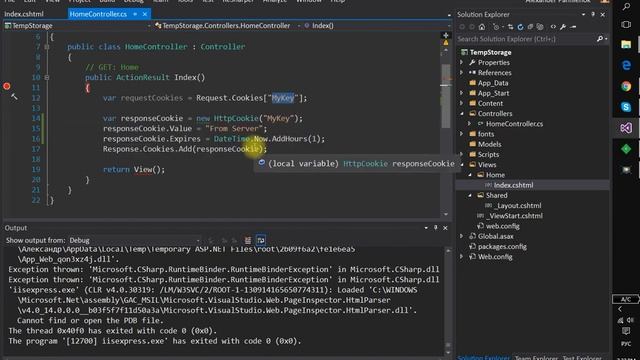Open Properties wrench icon in Solution Explorer

[563, 27]
